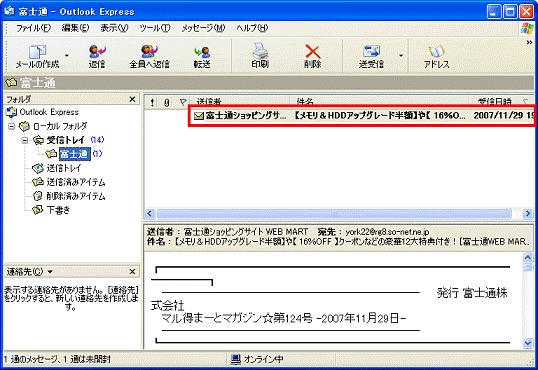Image resolution: width=538 pixels, height=370 pixels.
Task: Open the dropdown arrow beside 送受信
Action: click(401, 56)
